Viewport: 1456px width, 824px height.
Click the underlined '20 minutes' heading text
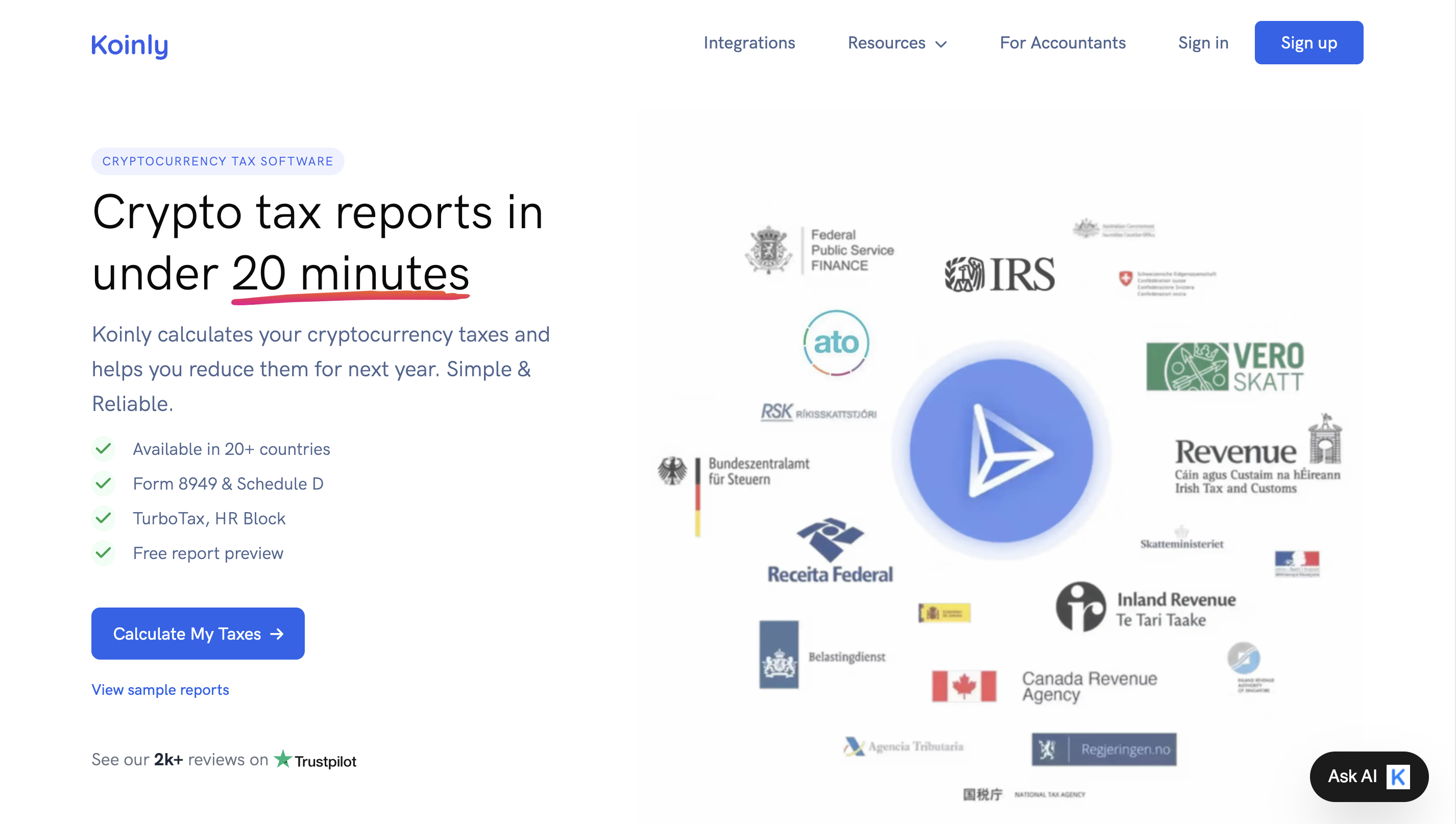pos(351,275)
